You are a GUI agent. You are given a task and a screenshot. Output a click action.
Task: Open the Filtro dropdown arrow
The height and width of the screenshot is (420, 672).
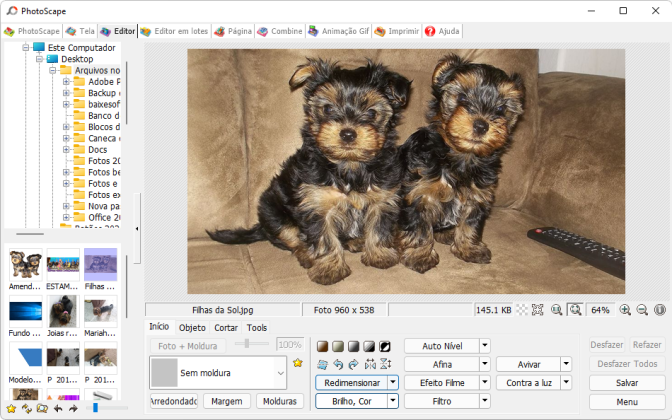pos(485,401)
